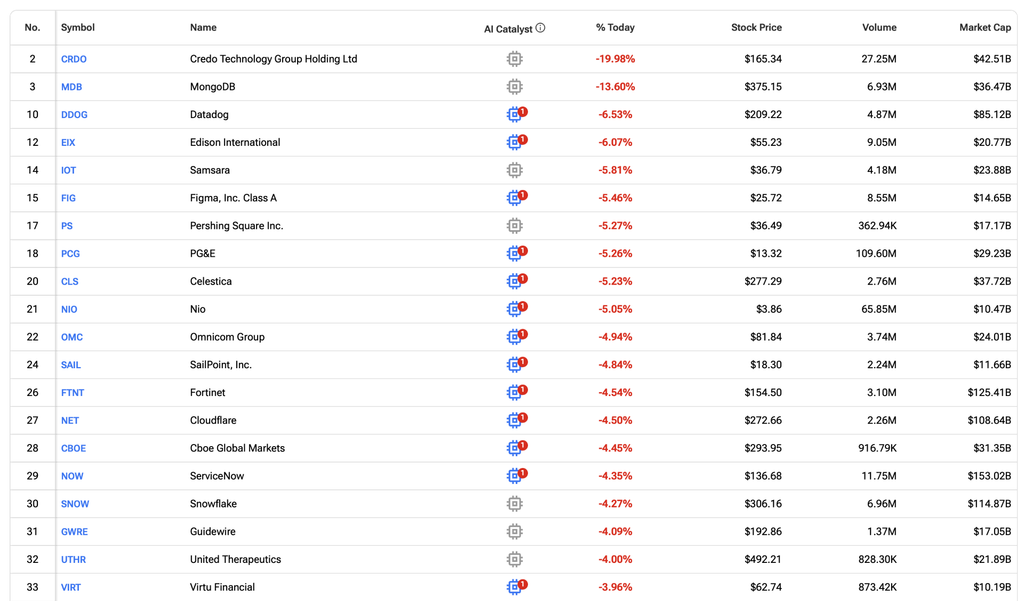The width and height of the screenshot is (1024, 601).
Task: Open PG&E's AI Catalyst notification icon
Action: click(x=517, y=253)
